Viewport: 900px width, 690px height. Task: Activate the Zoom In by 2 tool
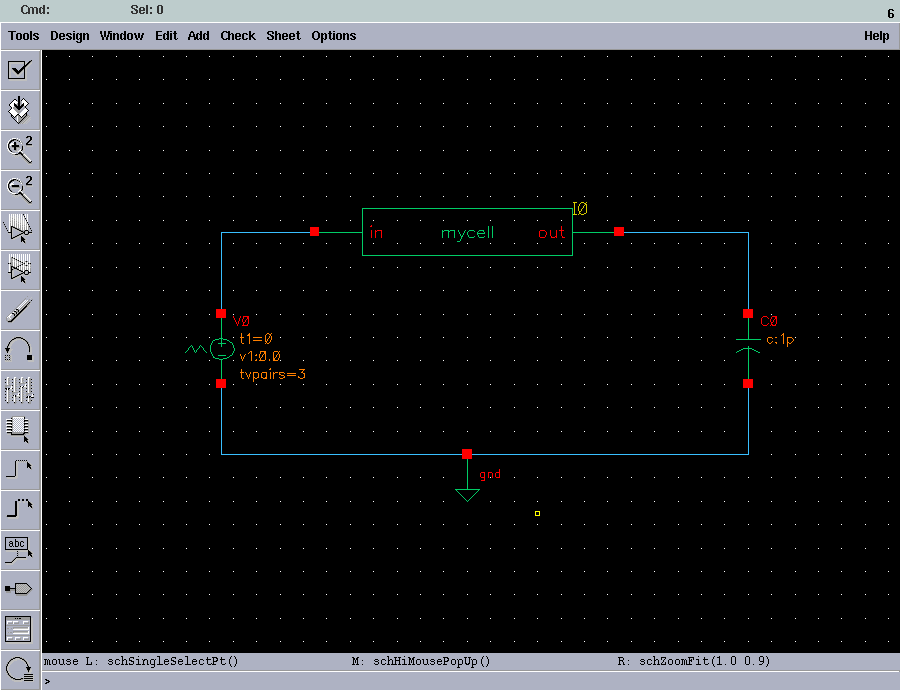[x=20, y=150]
